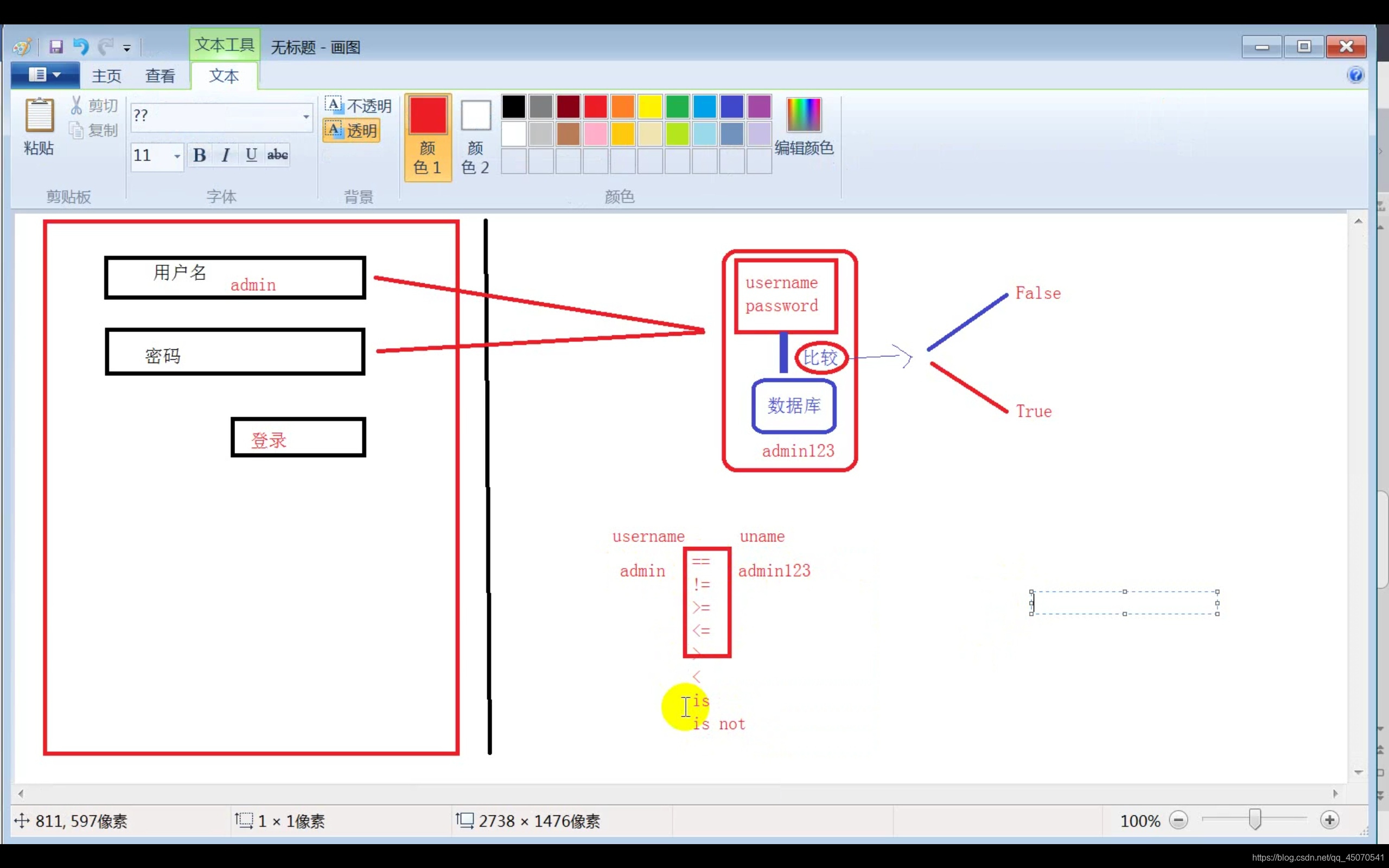Toggle strikethrough abc formatting
This screenshot has width=1389, height=868.
point(277,155)
